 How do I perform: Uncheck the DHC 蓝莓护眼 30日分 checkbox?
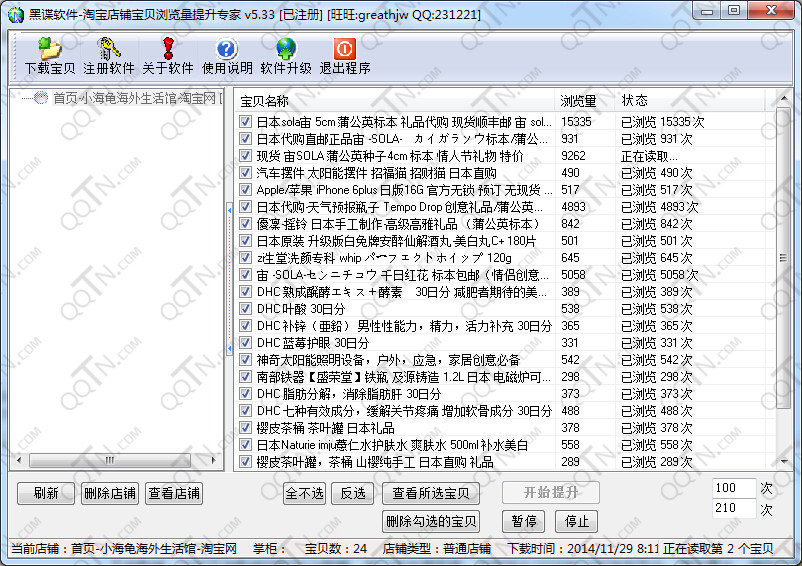tap(245, 343)
